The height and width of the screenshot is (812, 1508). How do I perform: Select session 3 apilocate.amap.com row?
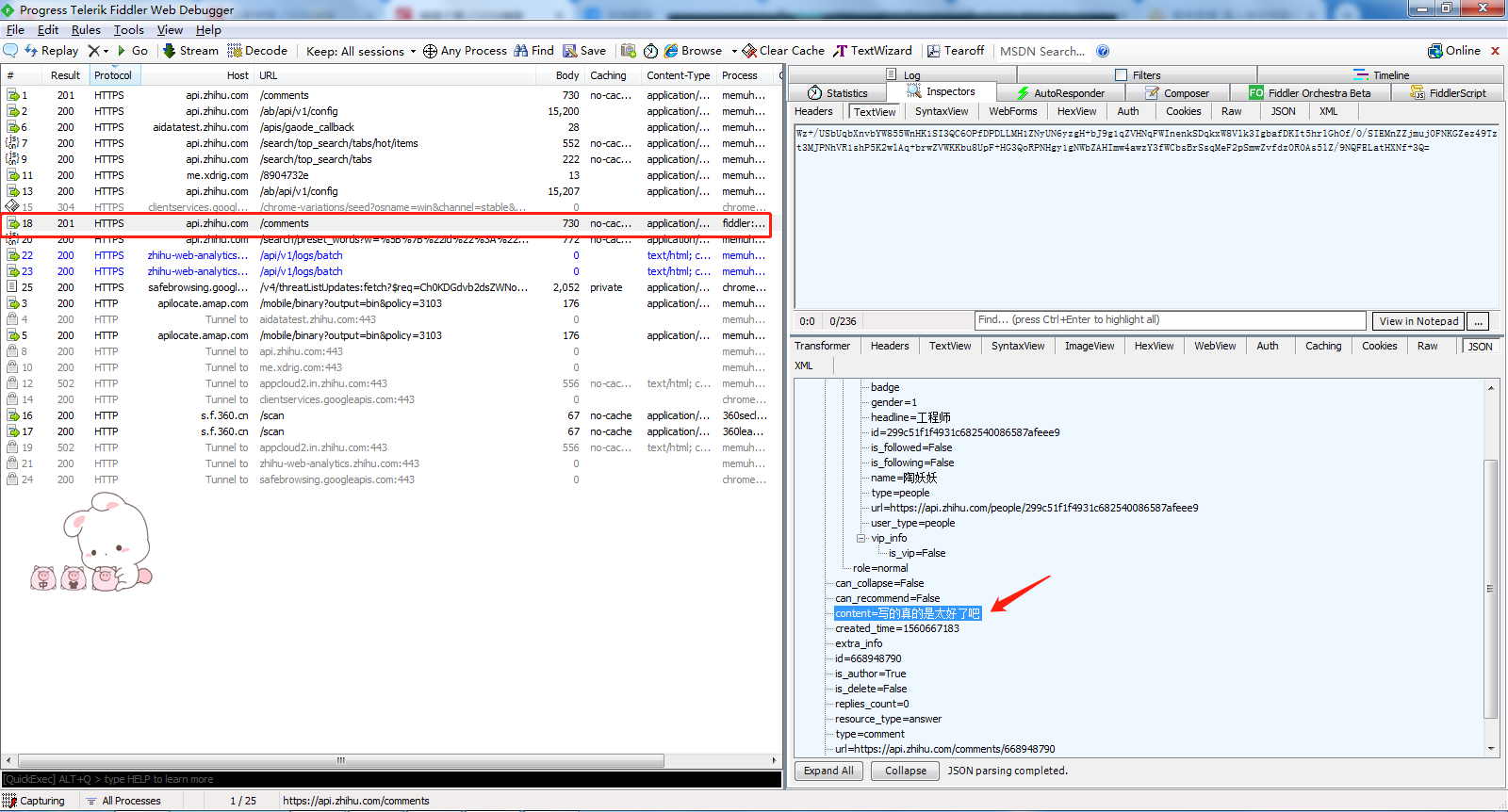[386, 303]
